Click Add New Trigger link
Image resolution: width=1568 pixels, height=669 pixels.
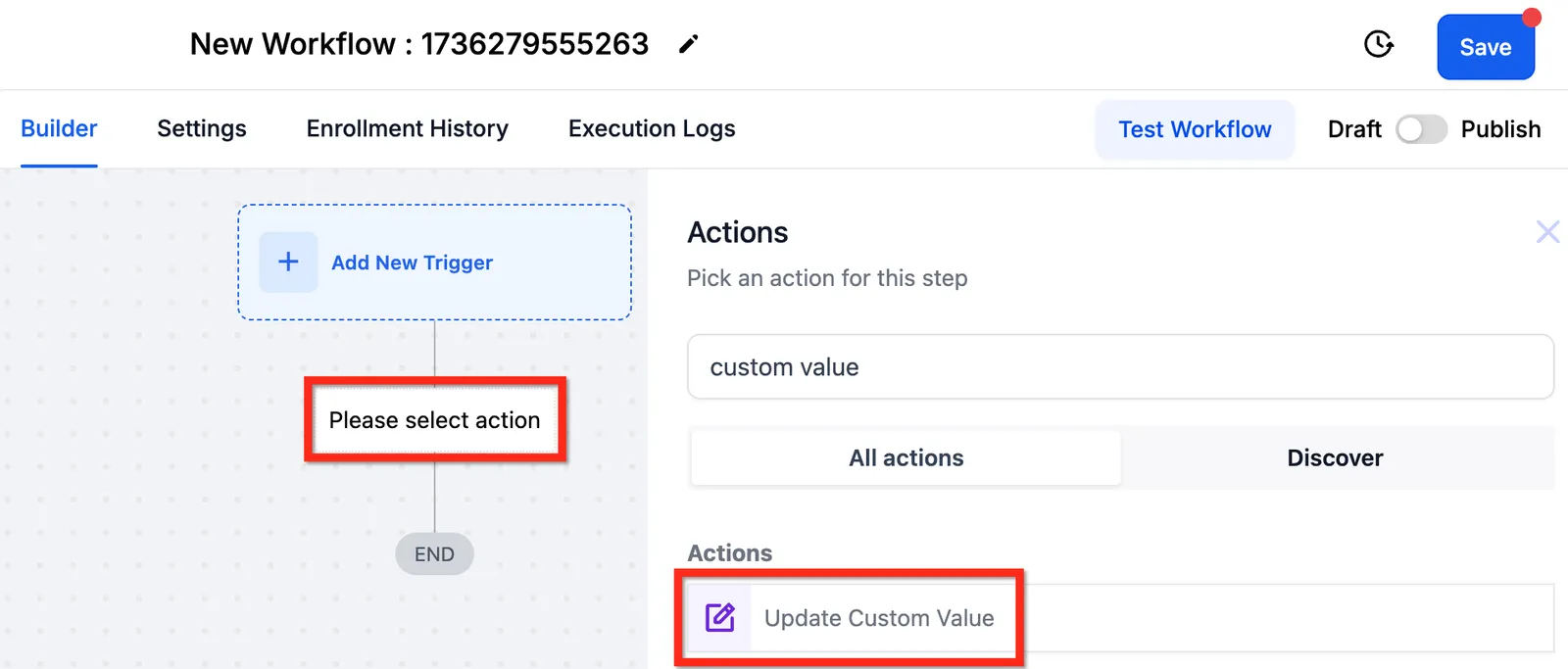tap(412, 263)
